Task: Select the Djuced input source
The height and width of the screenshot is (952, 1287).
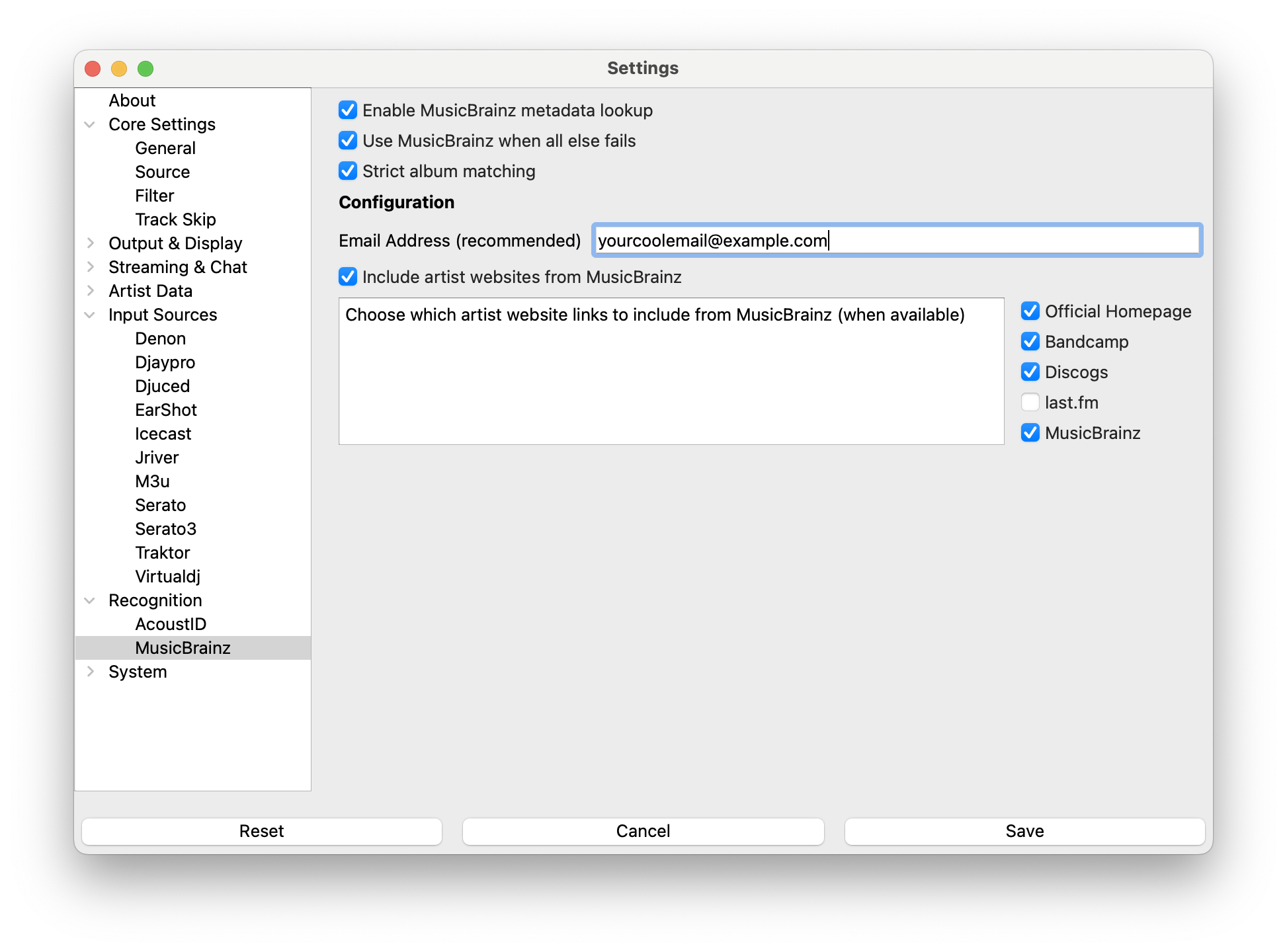Action: [163, 386]
